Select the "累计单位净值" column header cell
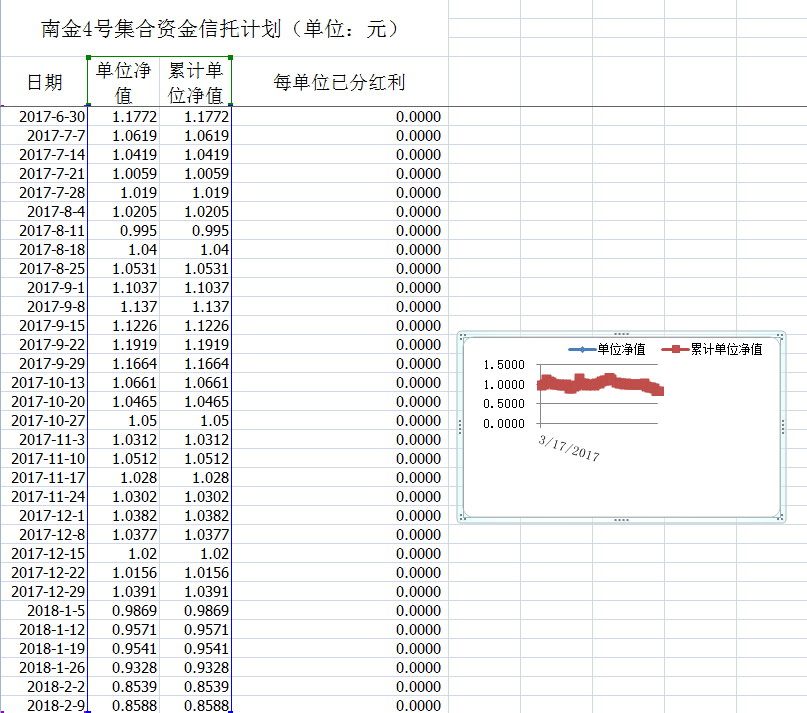Image resolution: width=807 pixels, height=713 pixels. coord(195,82)
